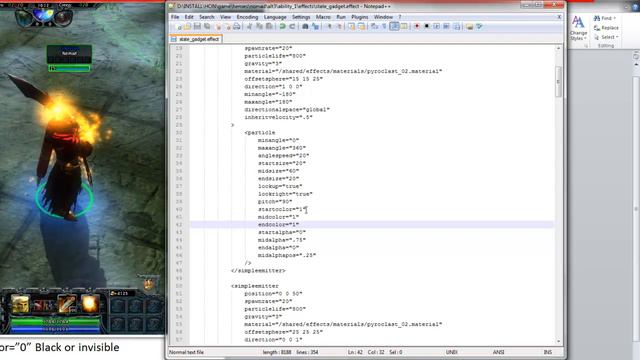Click the scrollbar down arrow in editor
Screen dimensions: 640x360
pyautogui.click(x=558, y=341)
